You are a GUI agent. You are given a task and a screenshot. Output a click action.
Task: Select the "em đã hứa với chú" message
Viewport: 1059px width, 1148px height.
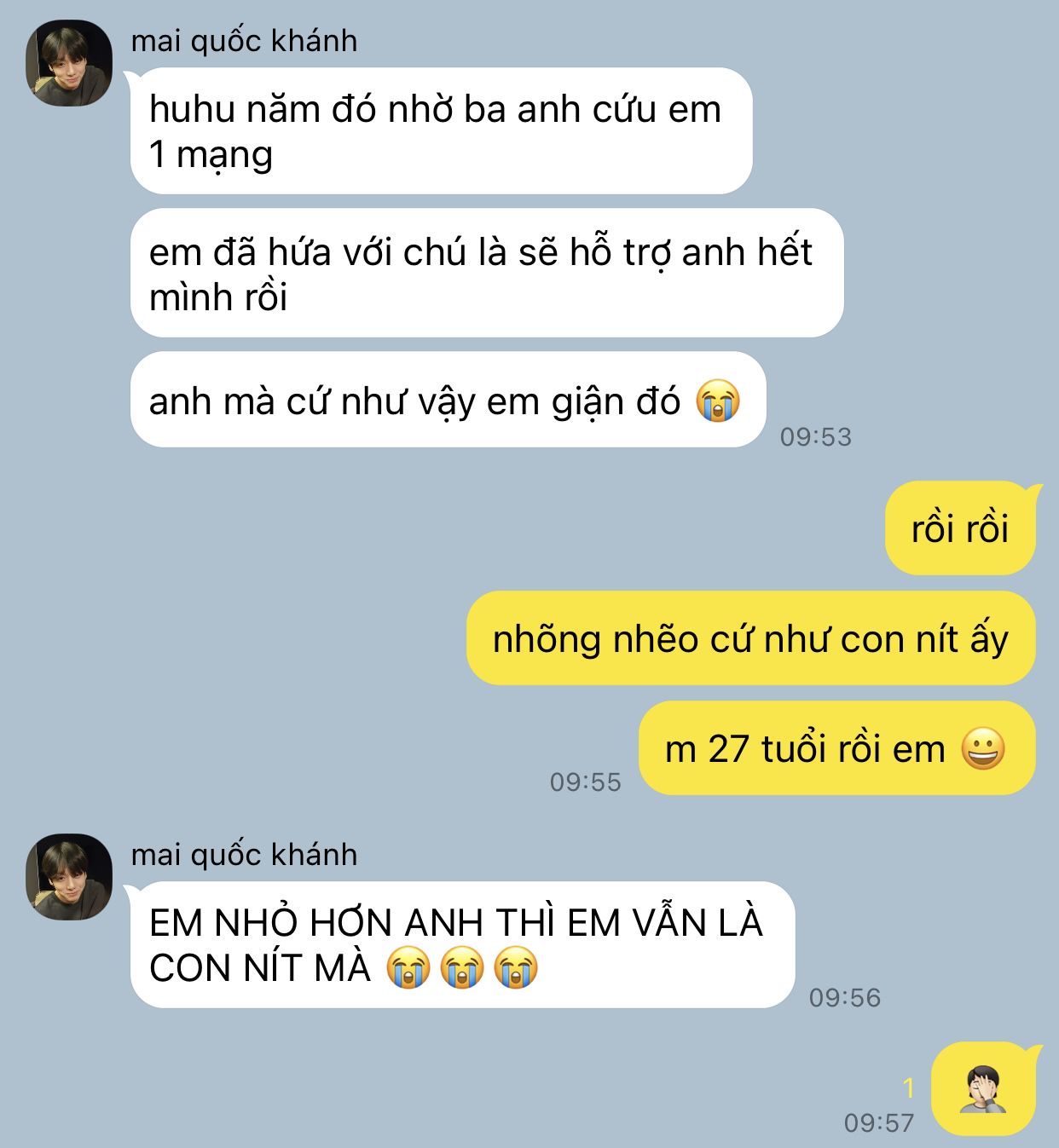[x=487, y=274]
